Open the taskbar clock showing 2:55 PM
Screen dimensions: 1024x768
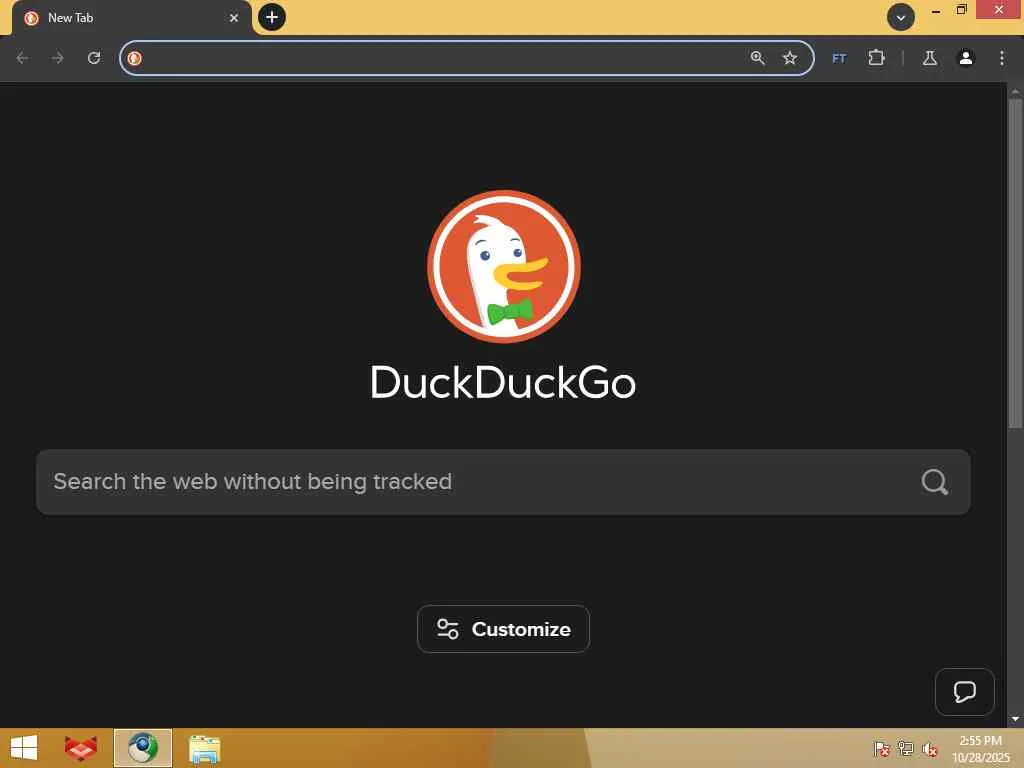[980, 749]
